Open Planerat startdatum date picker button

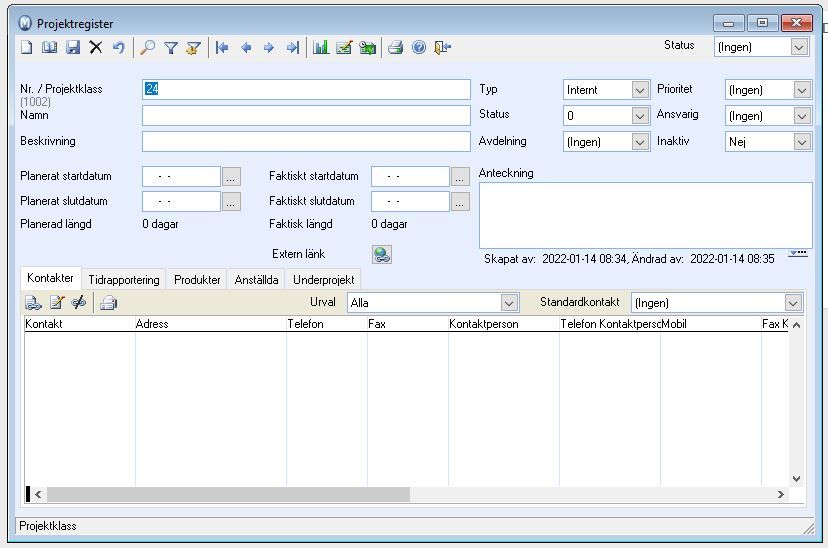[x=231, y=176]
